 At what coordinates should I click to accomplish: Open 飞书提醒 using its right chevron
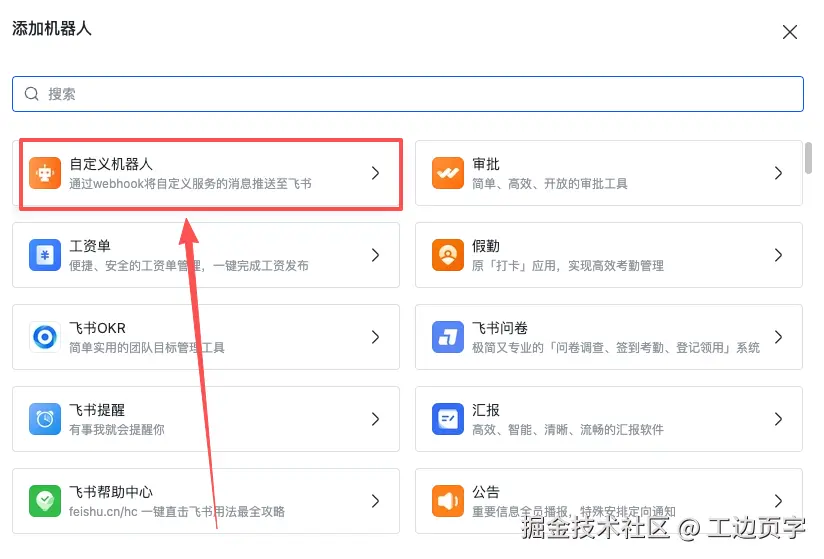(x=375, y=419)
